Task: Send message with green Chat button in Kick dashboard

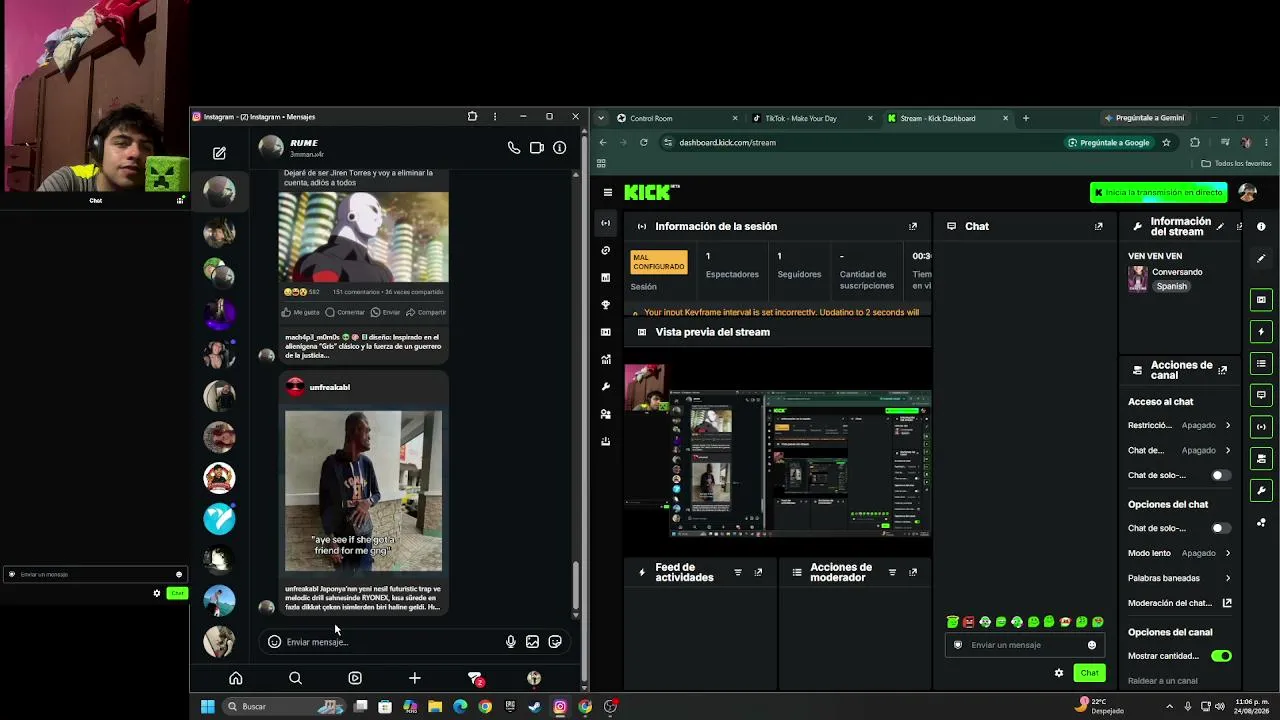Action: [1089, 673]
